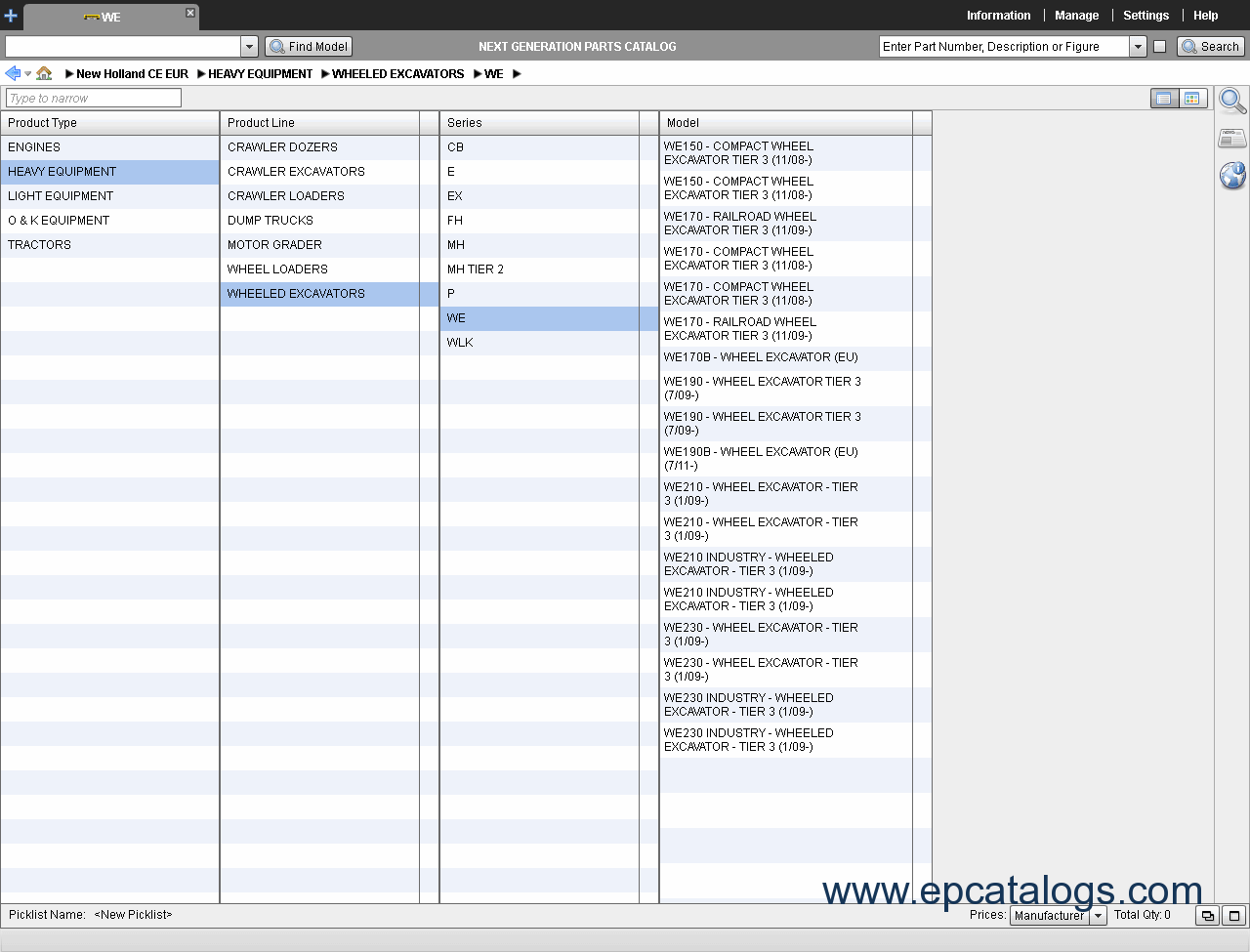Select the WE series row
1250x952 pixels.
[x=549, y=318]
